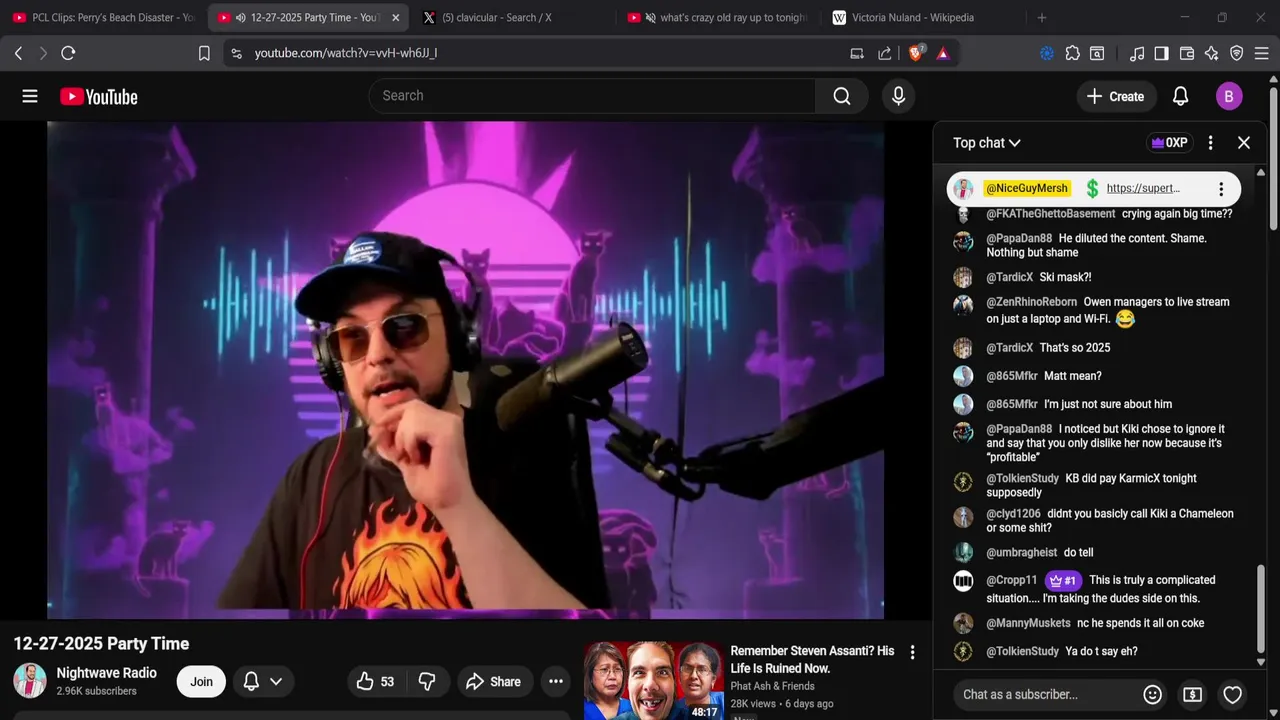
Task: Open @Cropp11 username in chat
Action: (1012, 580)
